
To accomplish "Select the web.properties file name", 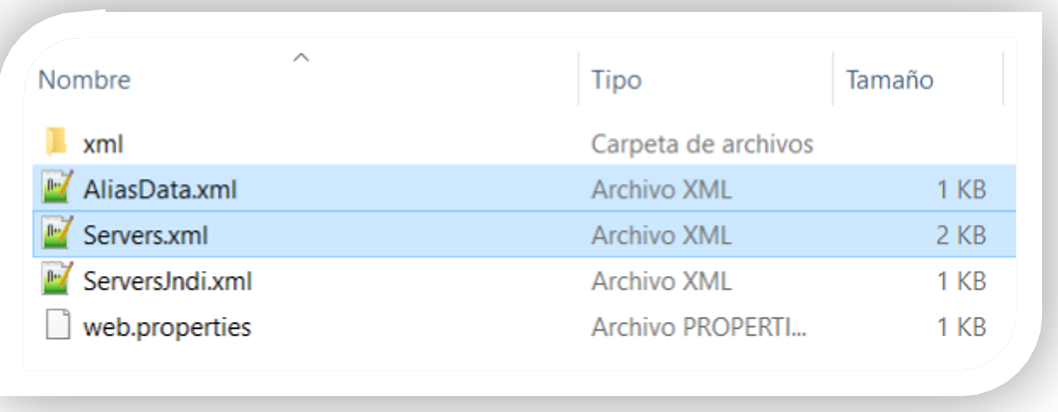I will pyautogui.click(x=167, y=327).
